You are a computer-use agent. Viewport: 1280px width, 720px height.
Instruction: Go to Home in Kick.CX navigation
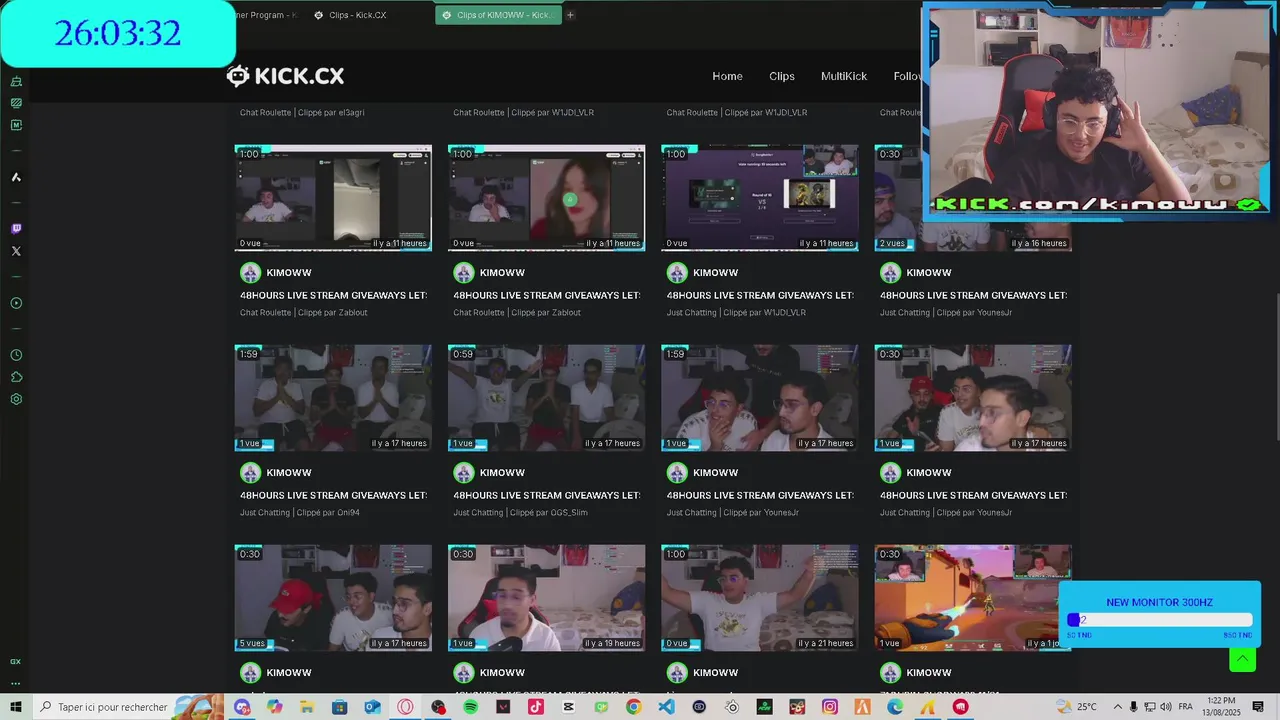pos(727,76)
